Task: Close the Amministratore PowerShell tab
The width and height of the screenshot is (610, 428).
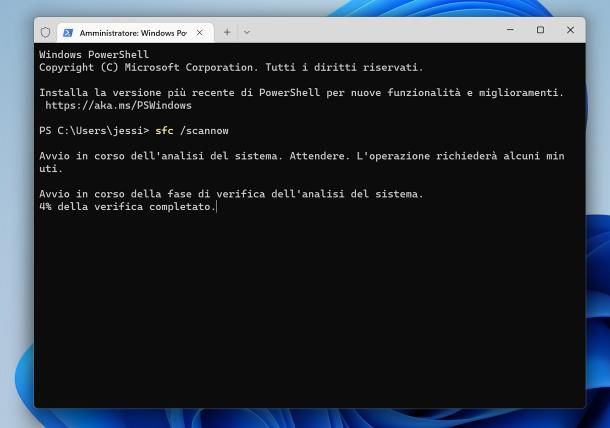Action: tap(199, 33)
